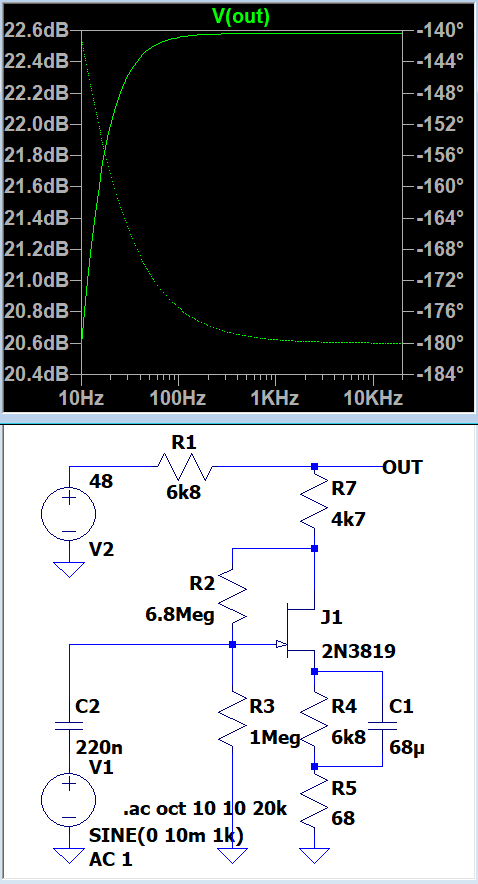The image size is (478, 884).
Task: Click the ground symbol under R3
Action: pyautogui.click(x=232, y=855)
